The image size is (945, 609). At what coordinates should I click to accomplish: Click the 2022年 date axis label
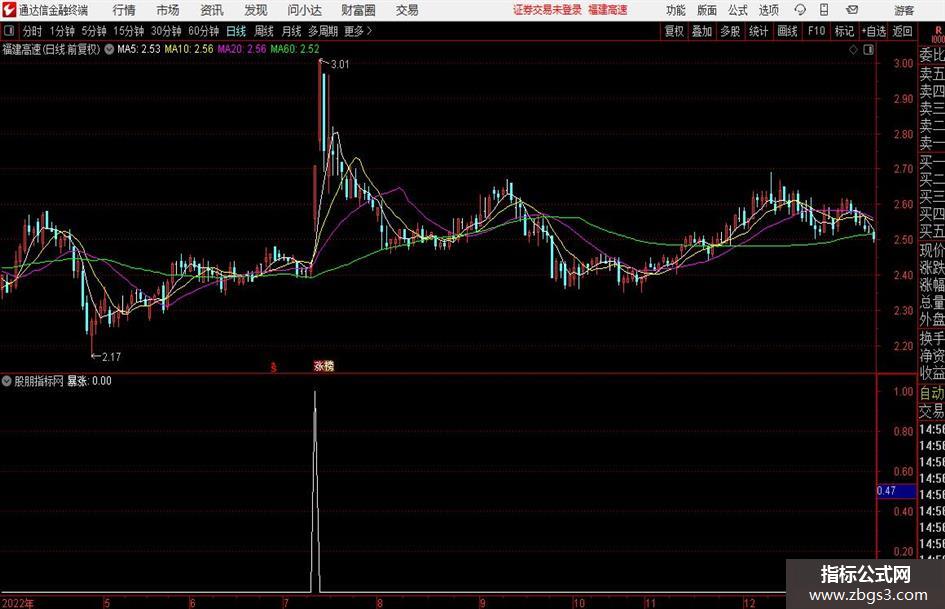pyautogui.click(x=17, y=603)
